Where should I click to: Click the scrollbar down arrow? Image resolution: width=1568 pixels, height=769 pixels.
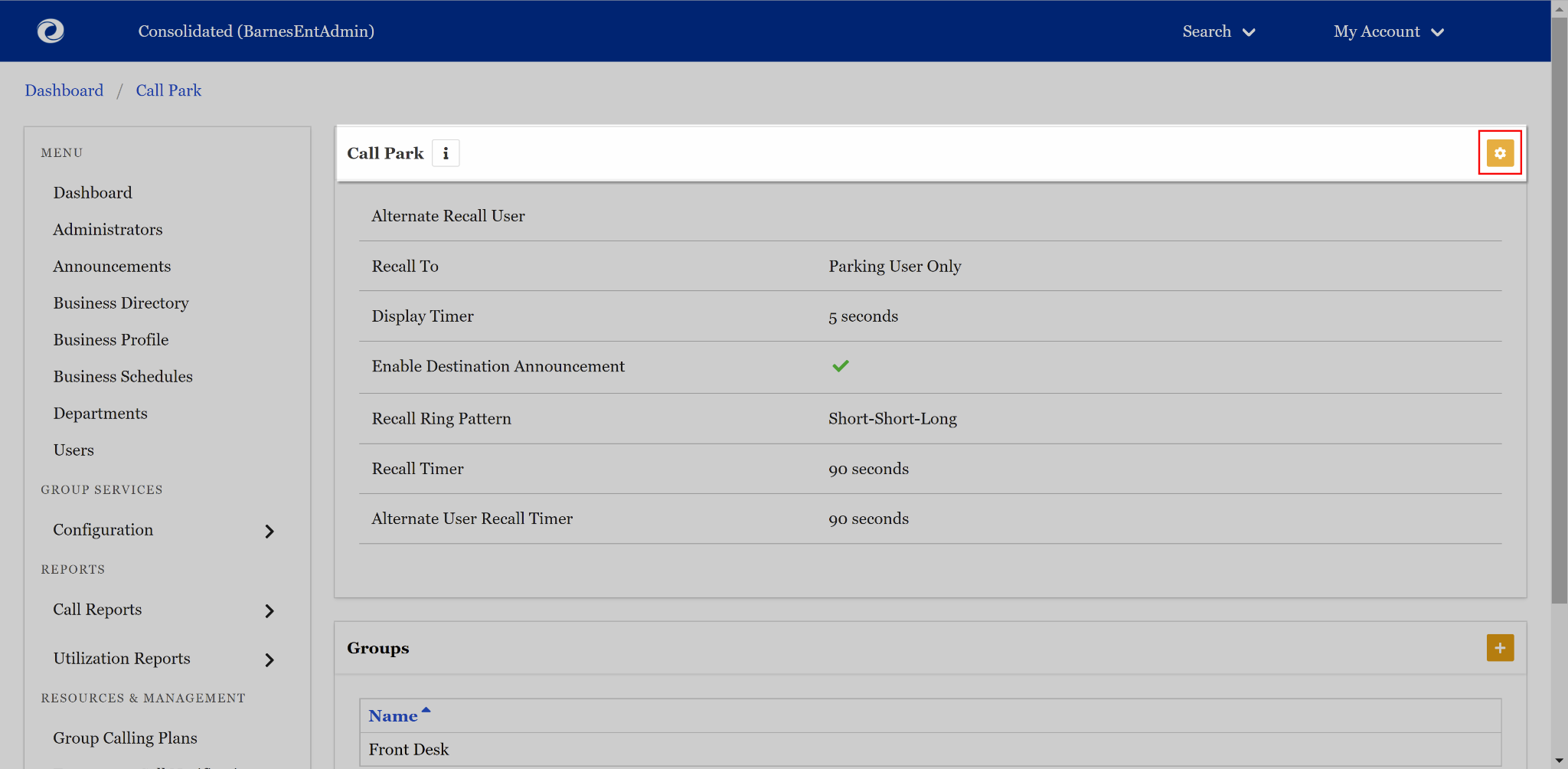click(1559, 761)
